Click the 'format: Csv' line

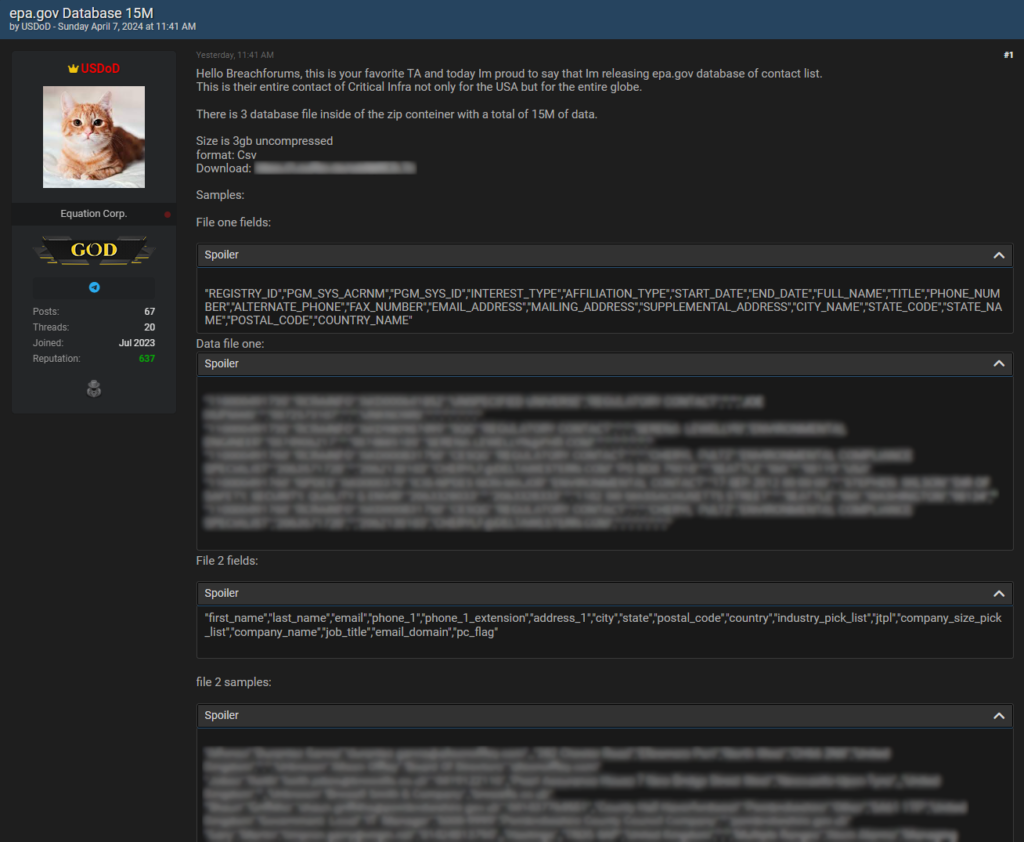(x=226, y=155)
